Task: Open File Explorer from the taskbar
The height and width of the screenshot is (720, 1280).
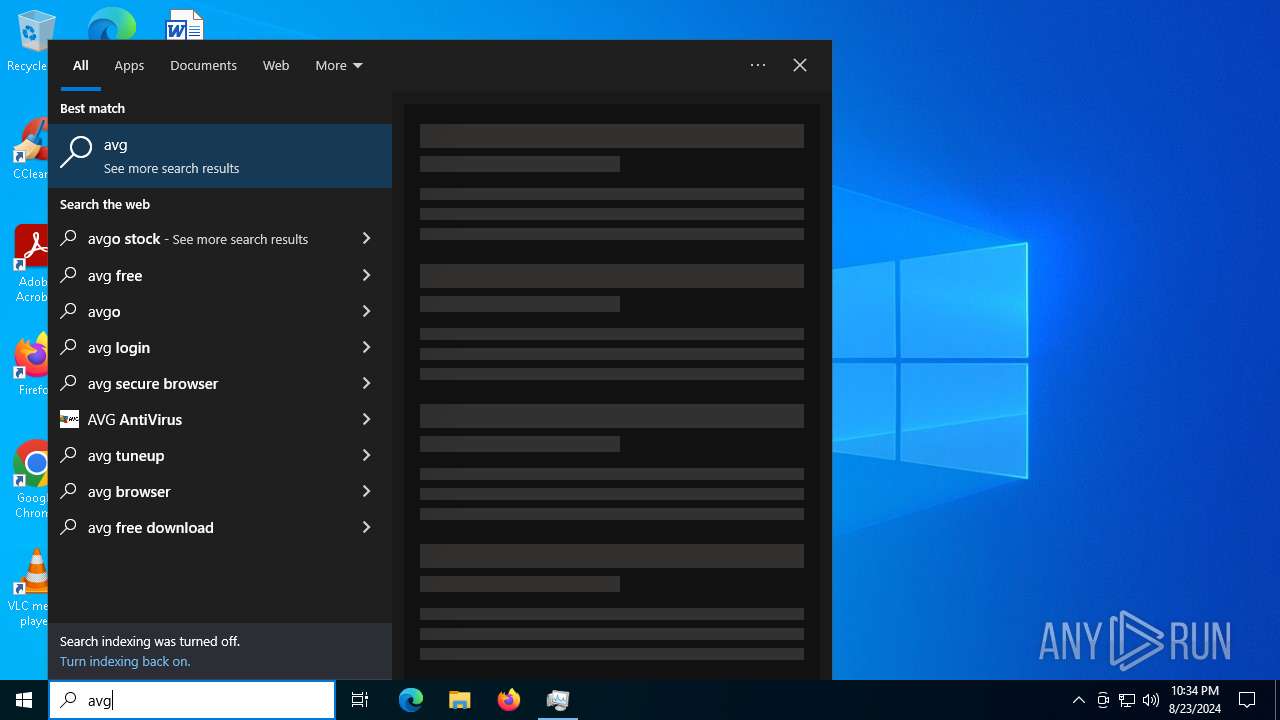Action: (x=460, y=700)
